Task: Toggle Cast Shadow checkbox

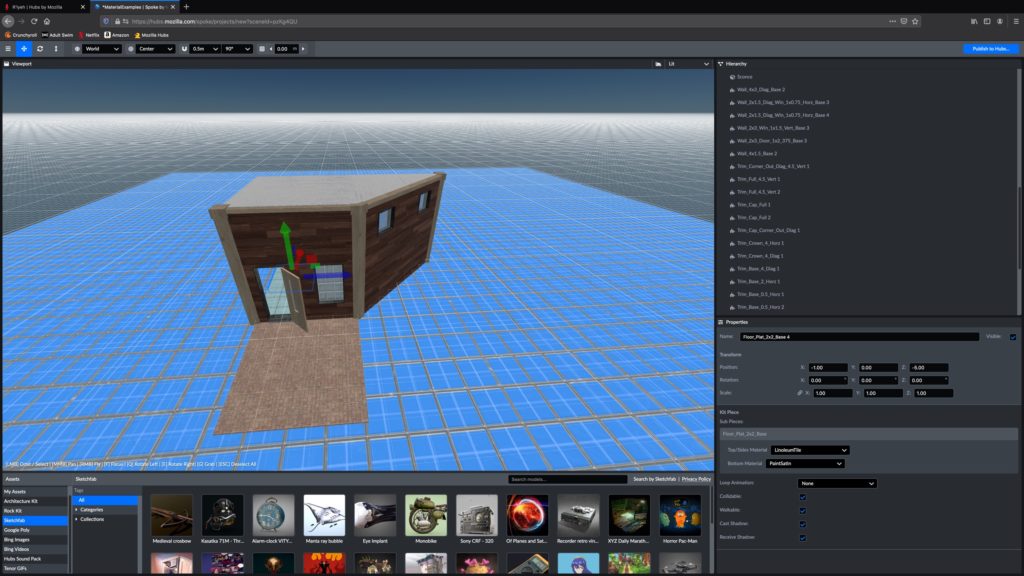Action: coord(803,524)
